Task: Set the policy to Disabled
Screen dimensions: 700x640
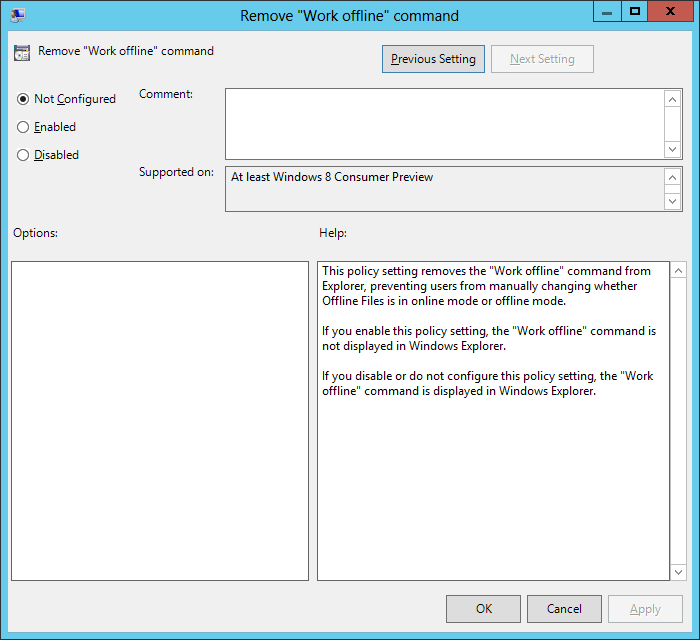Action: (x=23, y=155)
